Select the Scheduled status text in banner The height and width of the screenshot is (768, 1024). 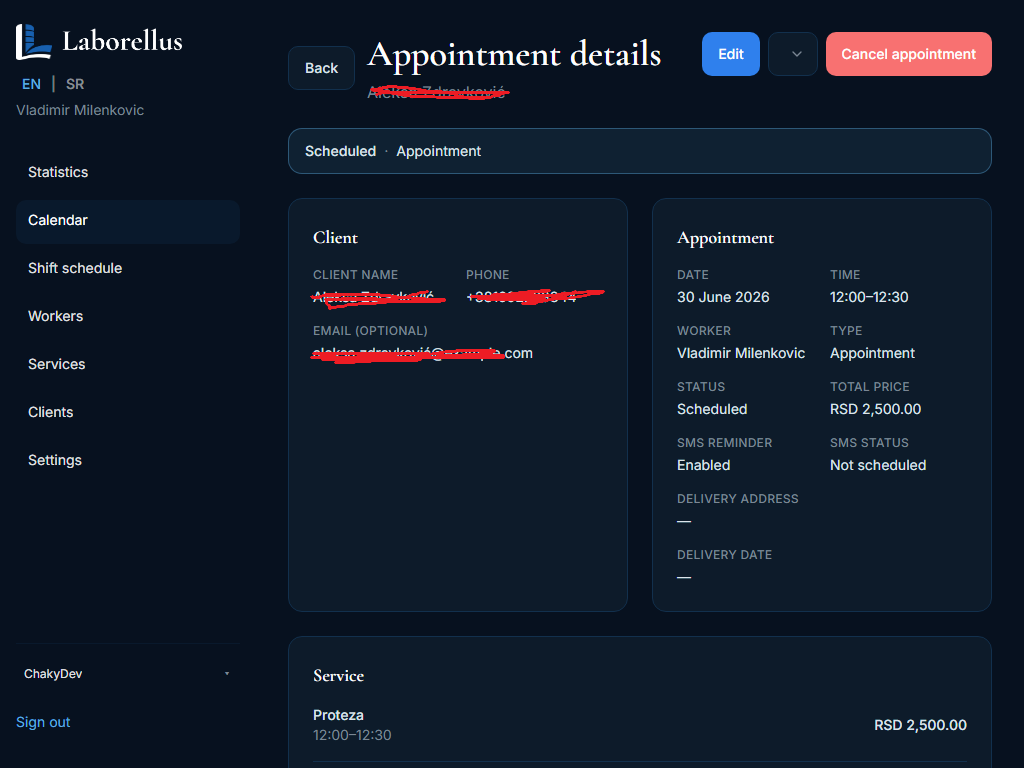pos(340,152)
